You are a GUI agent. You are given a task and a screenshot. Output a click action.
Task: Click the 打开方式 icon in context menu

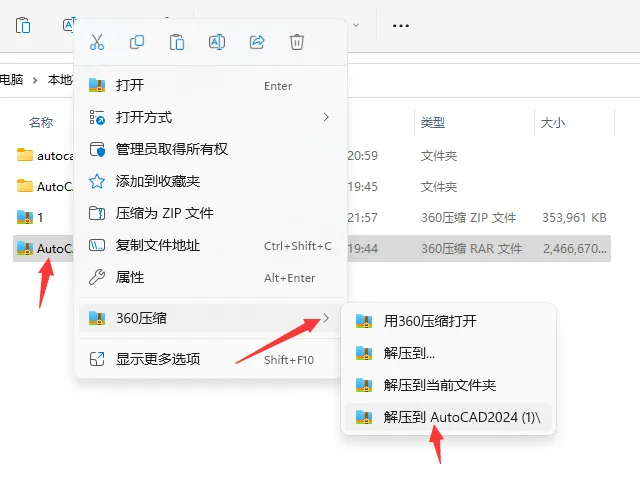97,117
